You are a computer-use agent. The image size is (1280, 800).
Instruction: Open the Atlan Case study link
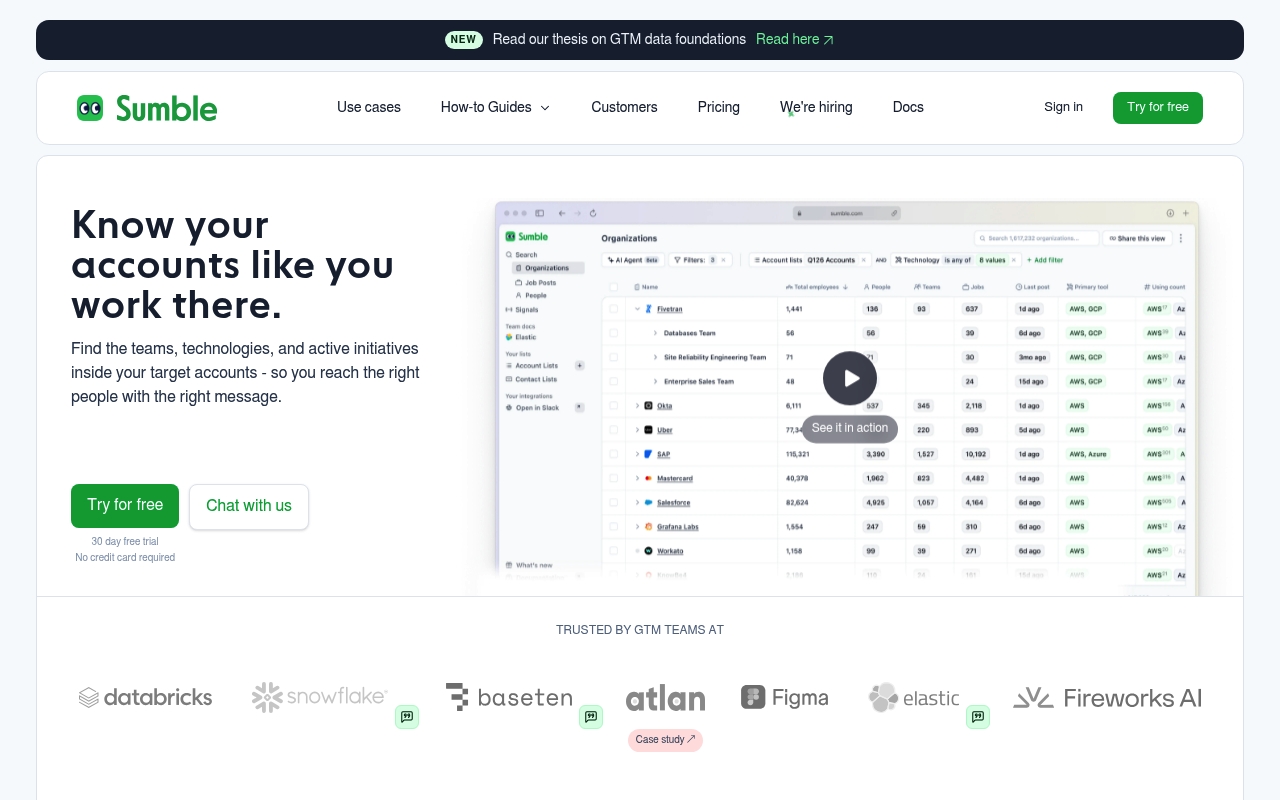click(x=665, y=740)
